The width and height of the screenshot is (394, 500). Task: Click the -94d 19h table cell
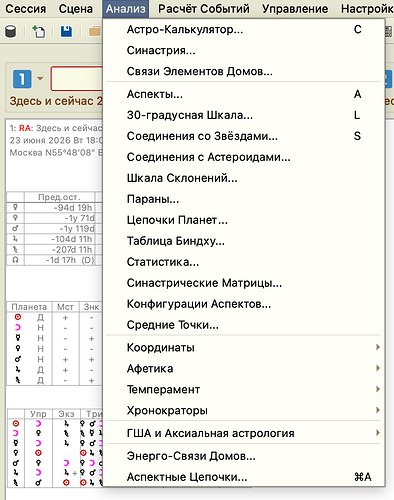(x=59, y=207)
